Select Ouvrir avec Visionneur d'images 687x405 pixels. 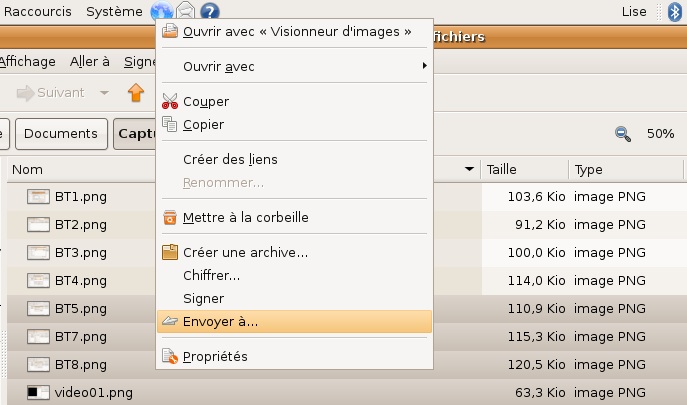point(296,32)
